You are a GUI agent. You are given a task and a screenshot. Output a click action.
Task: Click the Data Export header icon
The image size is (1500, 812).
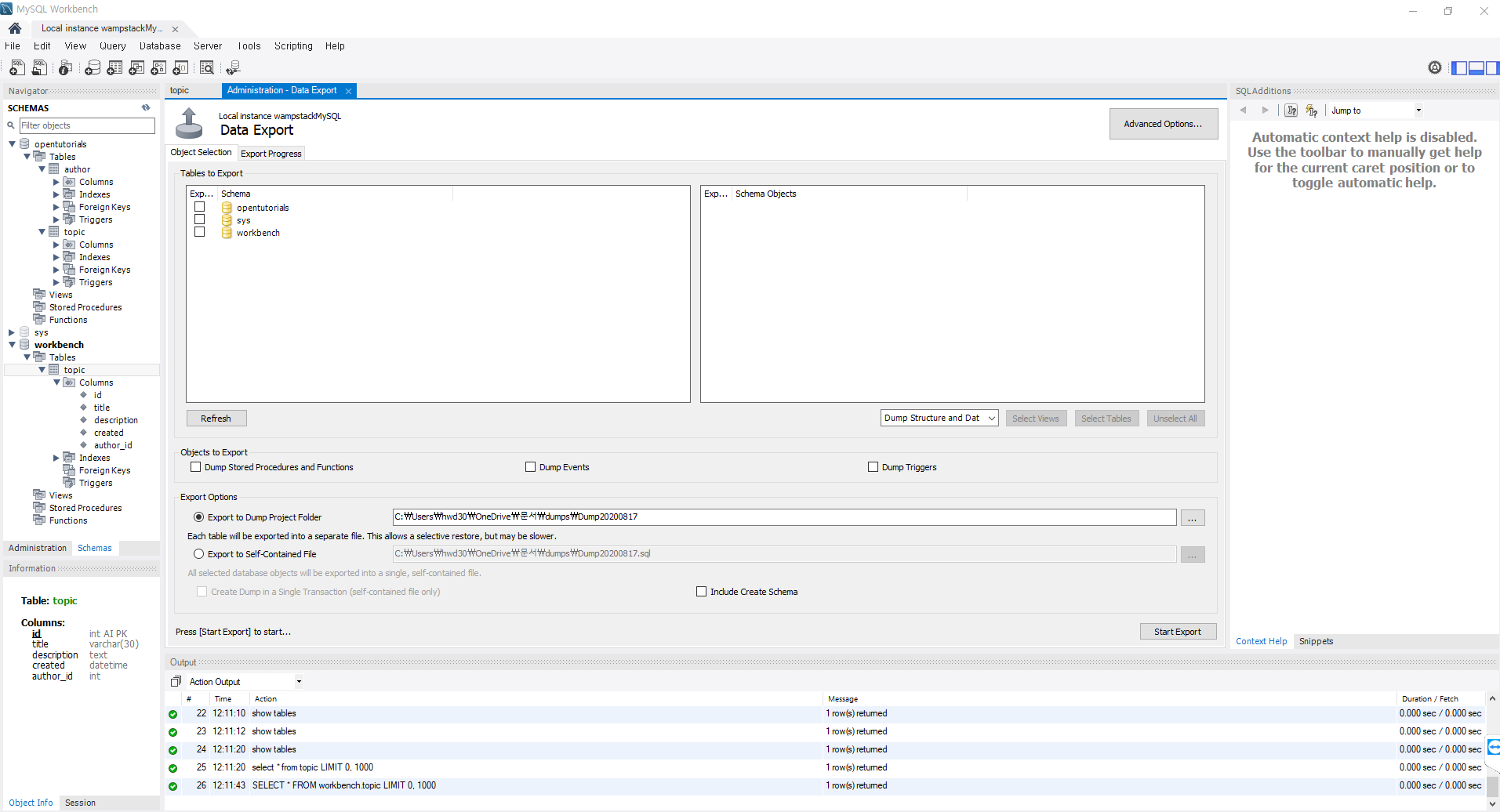(189, 123)
